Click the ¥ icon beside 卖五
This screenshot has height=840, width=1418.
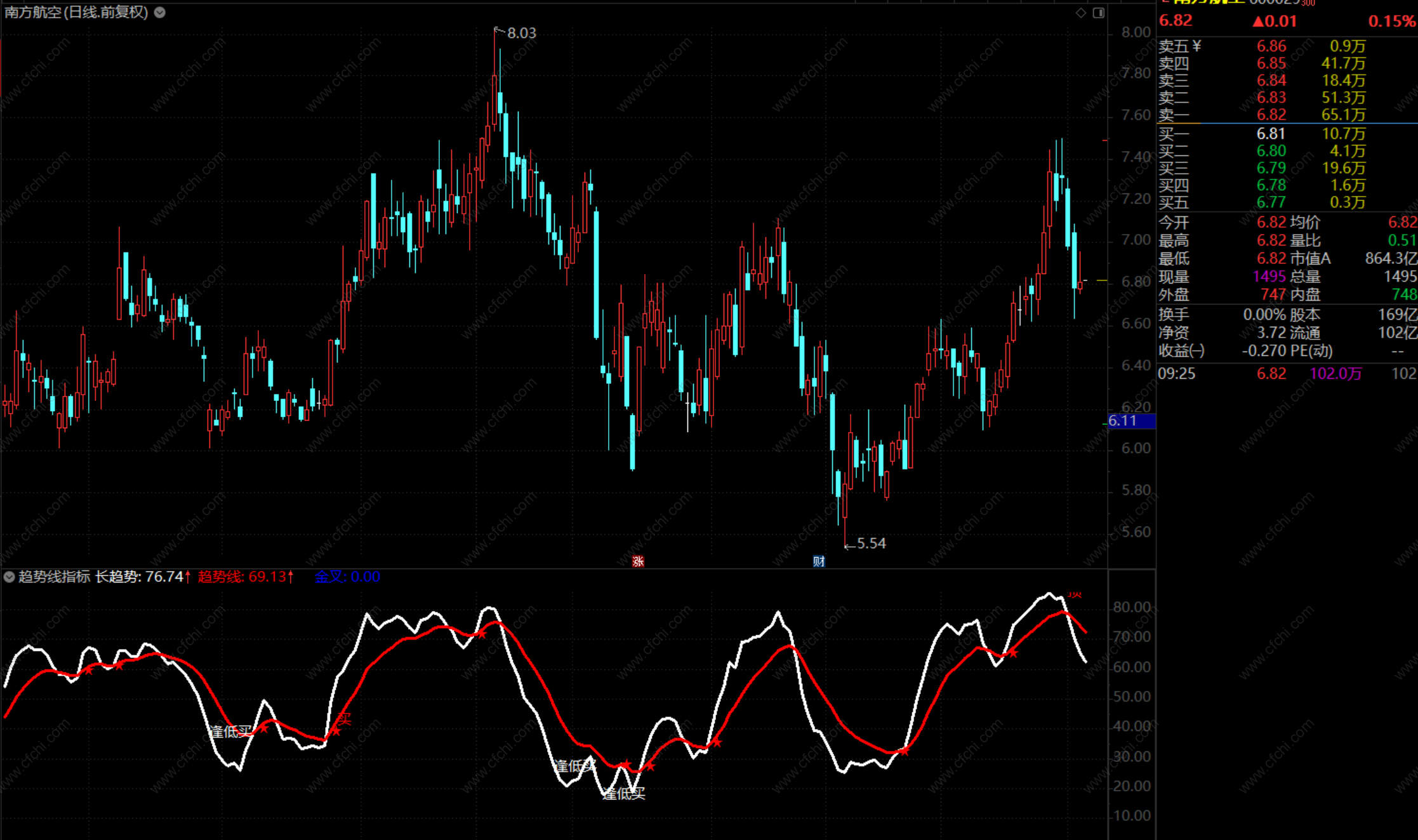click(1196, 46)
